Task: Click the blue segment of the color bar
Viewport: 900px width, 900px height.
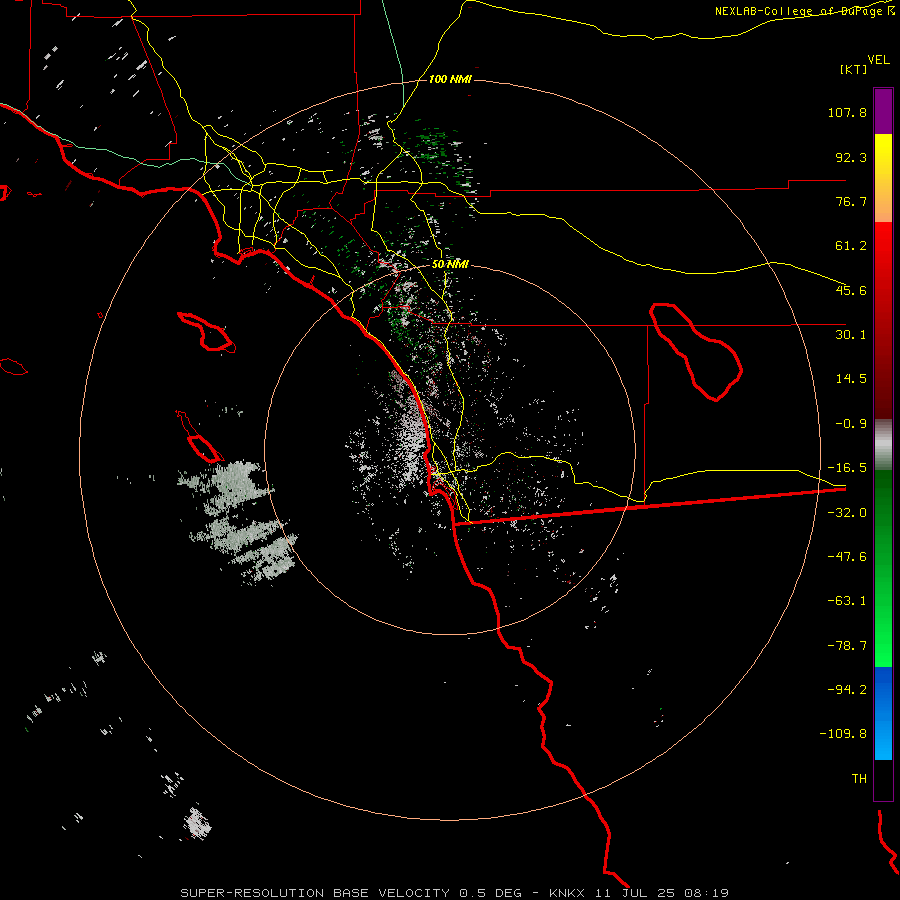Action: point(883,713)
